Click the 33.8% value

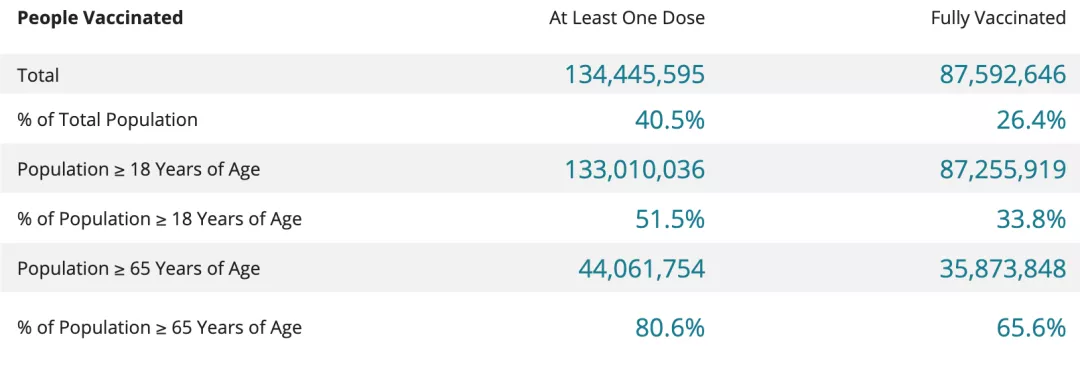coord(1031,219)
